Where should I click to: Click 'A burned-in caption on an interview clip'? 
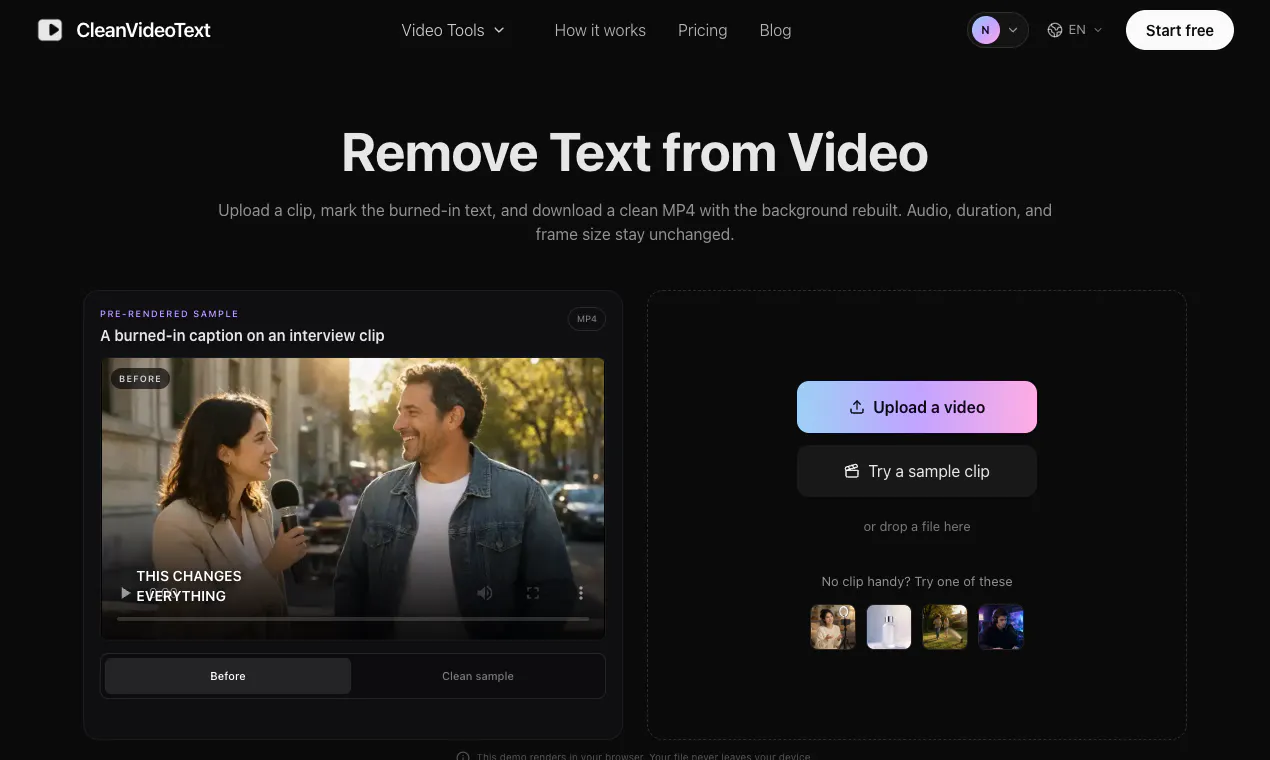coord(242,336)
